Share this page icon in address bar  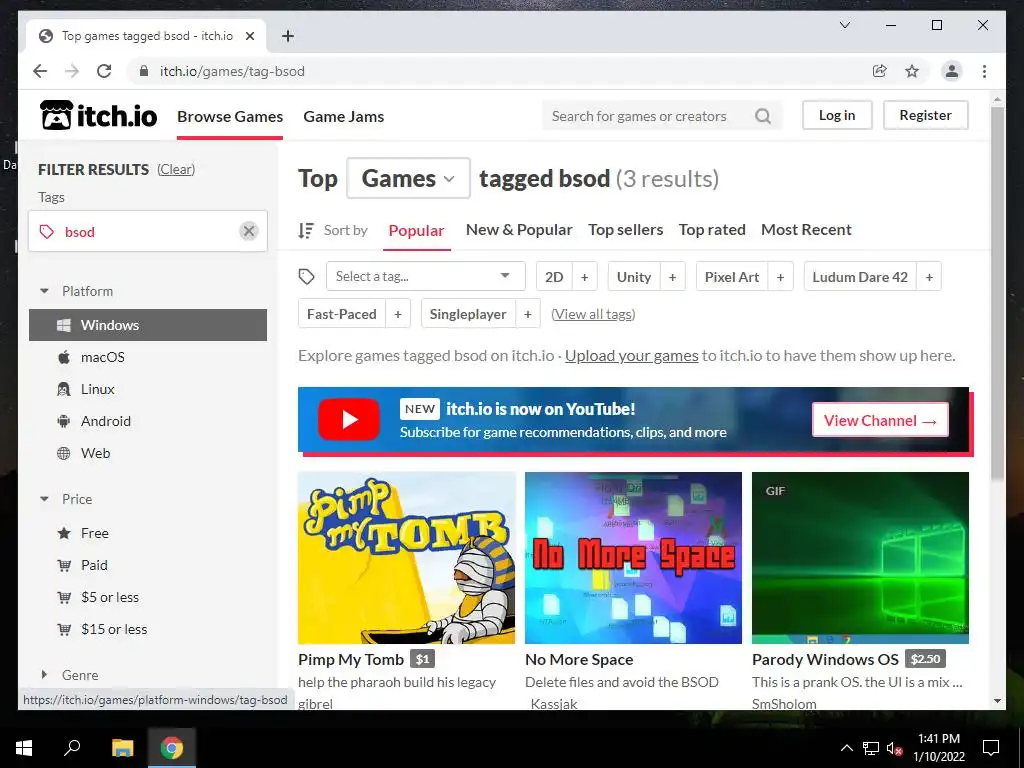880,71
